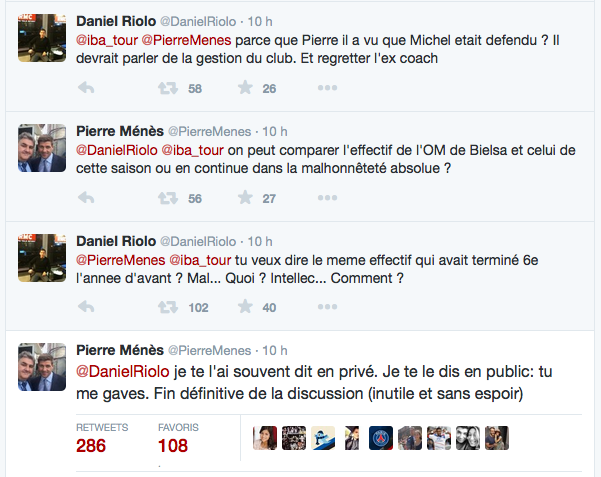Open the PSG logo avatar profile
Image resolution: width=601 pixels, height=477 pixels.
[x=381, y=438]
